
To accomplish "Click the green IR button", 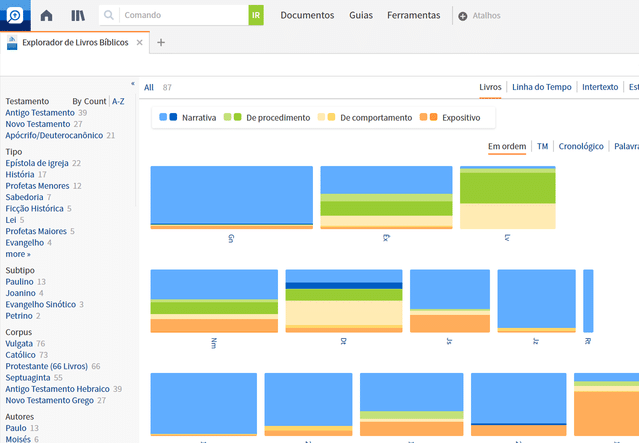I will point(256,15).
